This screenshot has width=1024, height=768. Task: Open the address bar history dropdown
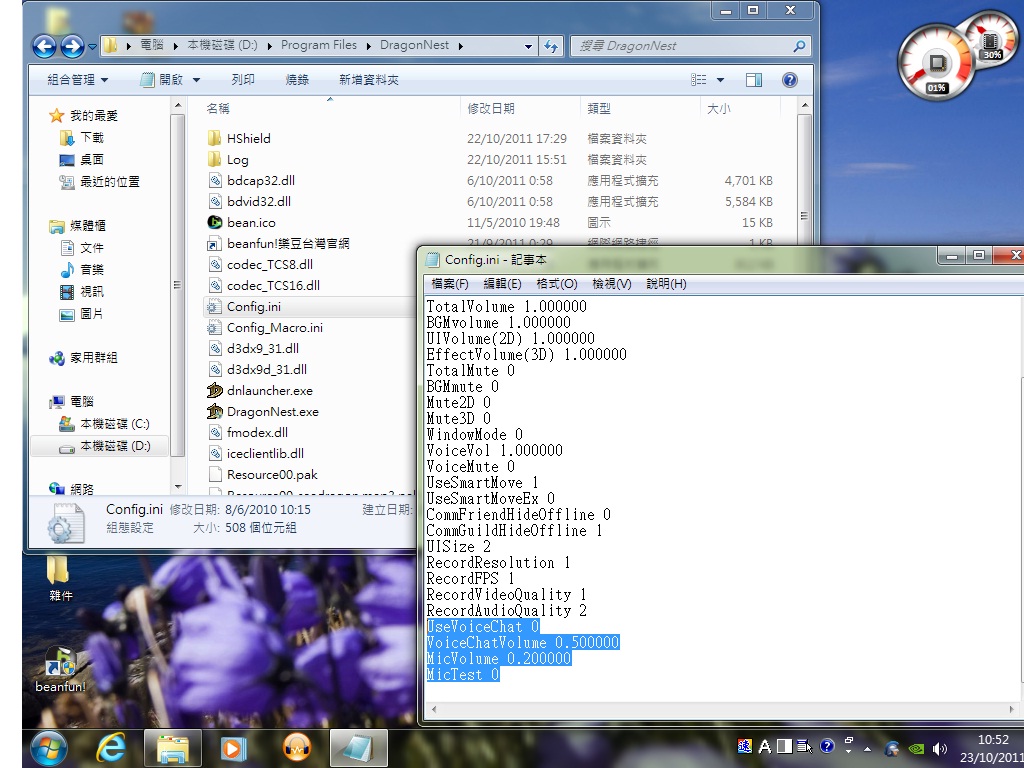(528, 46)
